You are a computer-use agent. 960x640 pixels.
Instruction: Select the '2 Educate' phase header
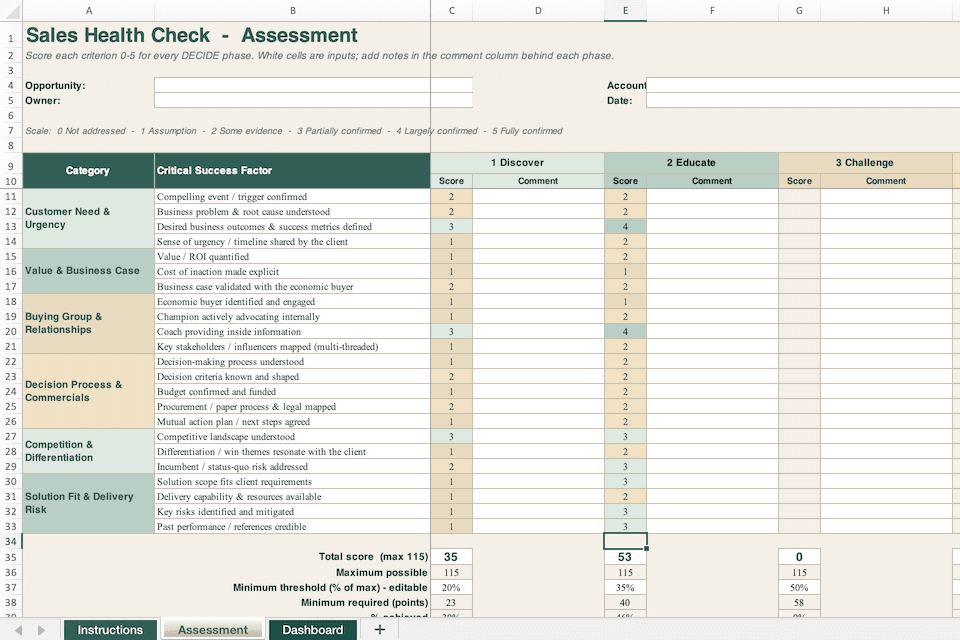[691, 162]
